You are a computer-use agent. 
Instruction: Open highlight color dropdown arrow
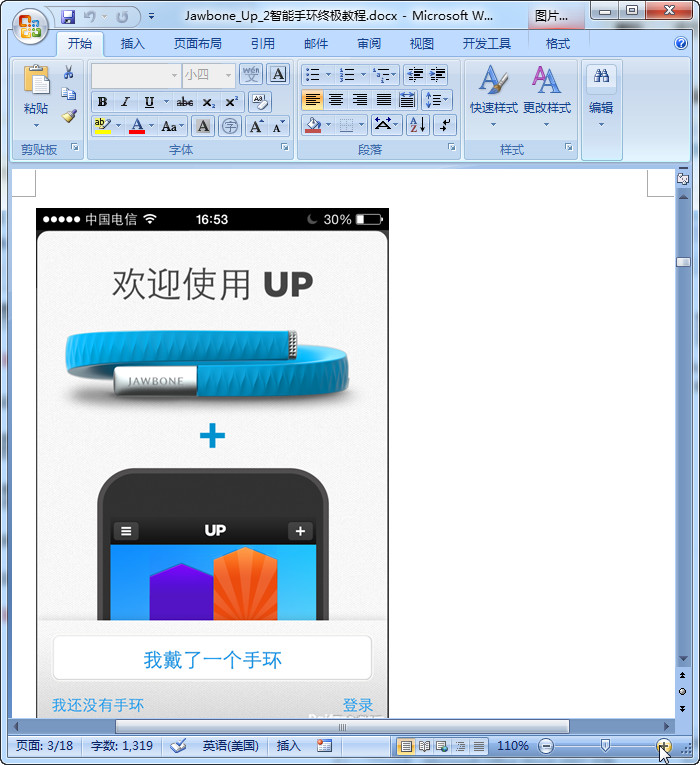pyautogui.click(x=118, y=126)
